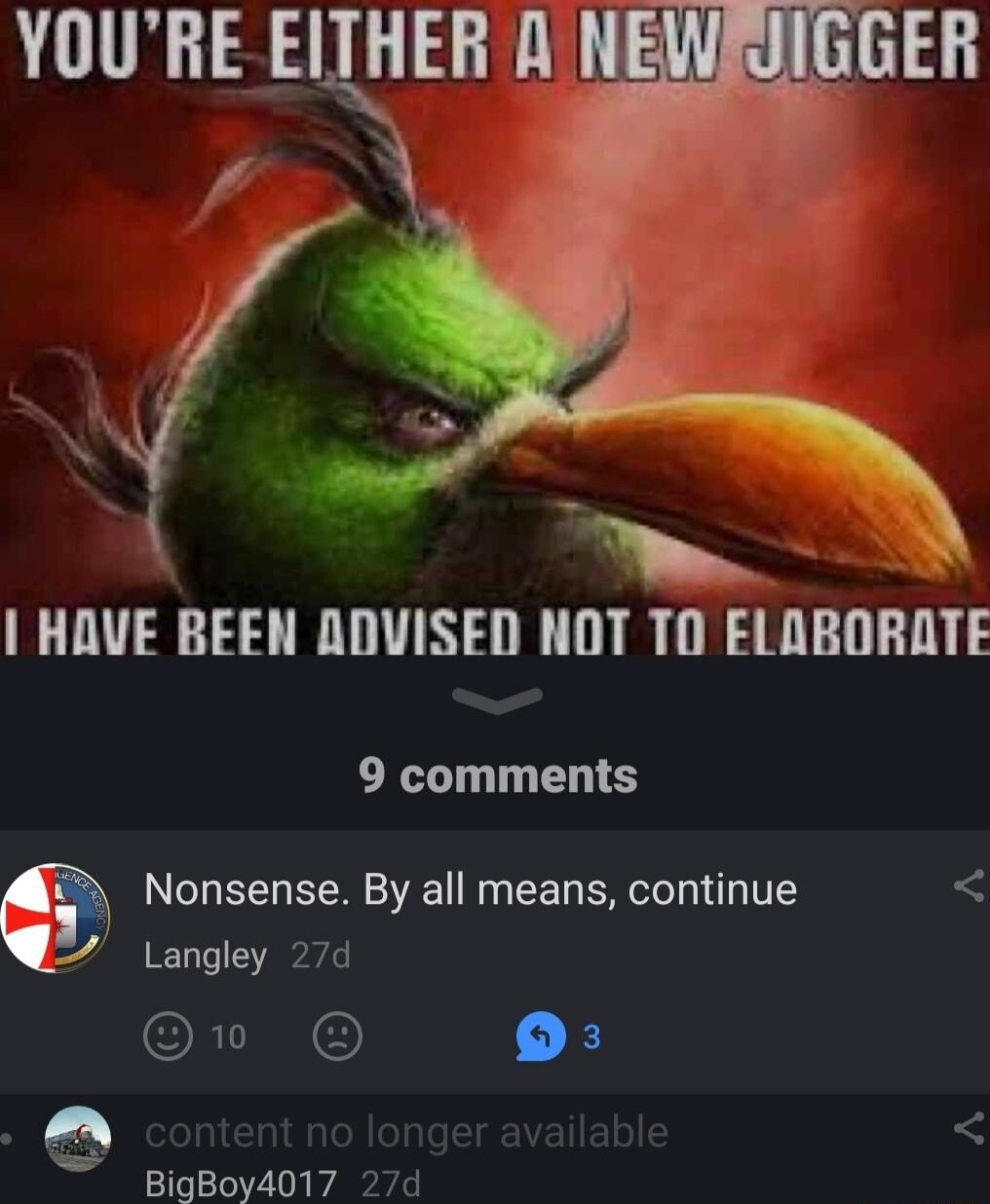
Task: Tap the 27d timestamp beside Langley
Action: click(x=321, y=956)
